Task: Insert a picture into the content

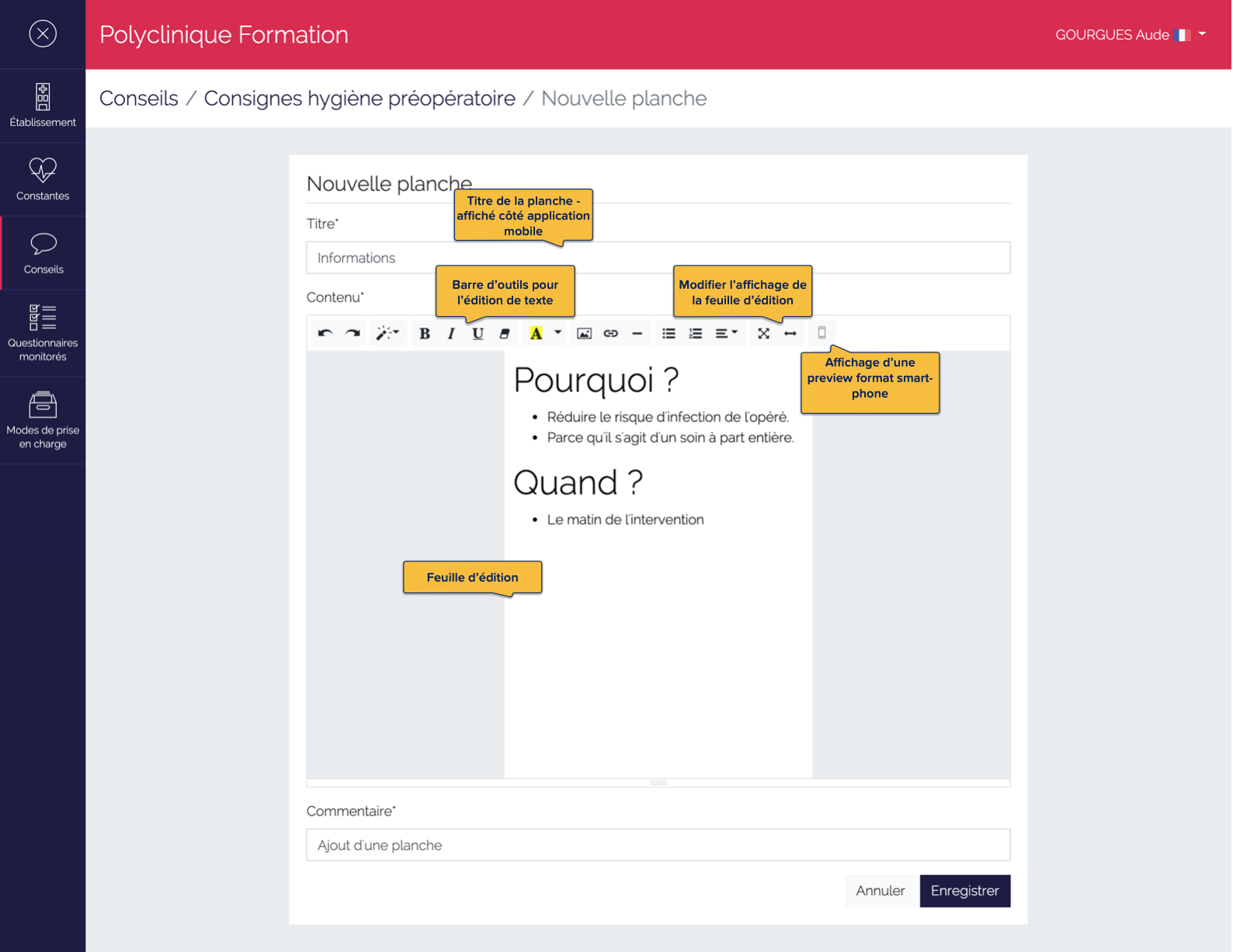Action: pyautogui.click(x=585, y=334)
